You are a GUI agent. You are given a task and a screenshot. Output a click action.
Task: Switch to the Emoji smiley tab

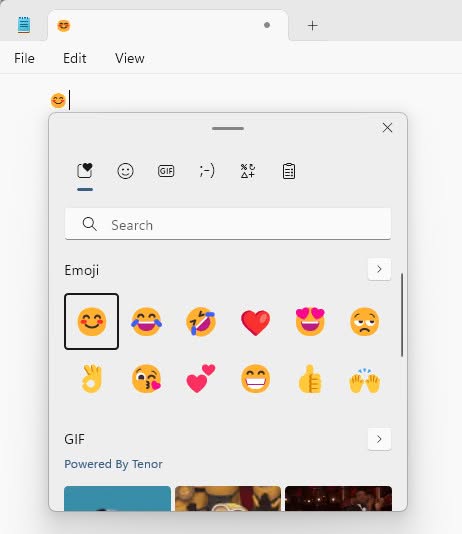pos(125,171)
